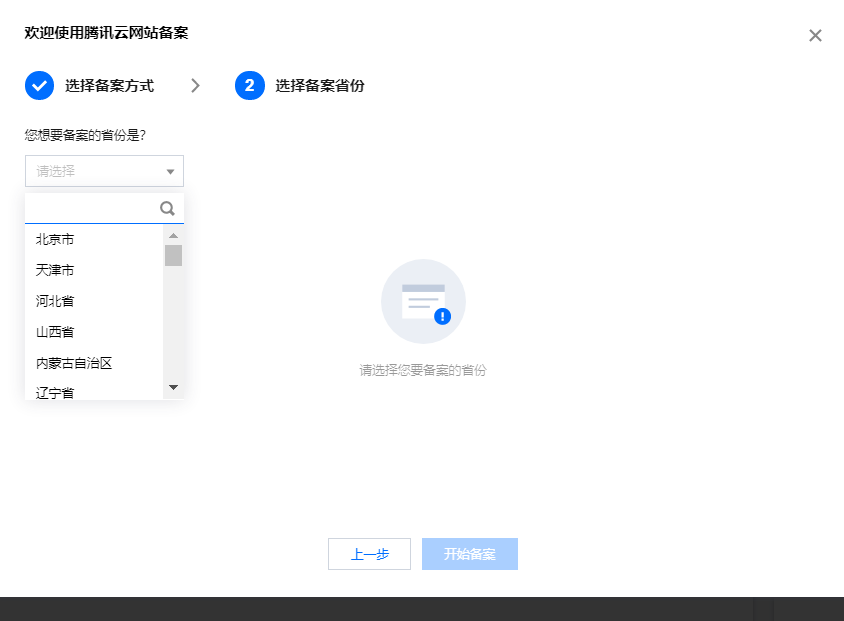Choose 北京市 from the list

[x=94, y=239]
